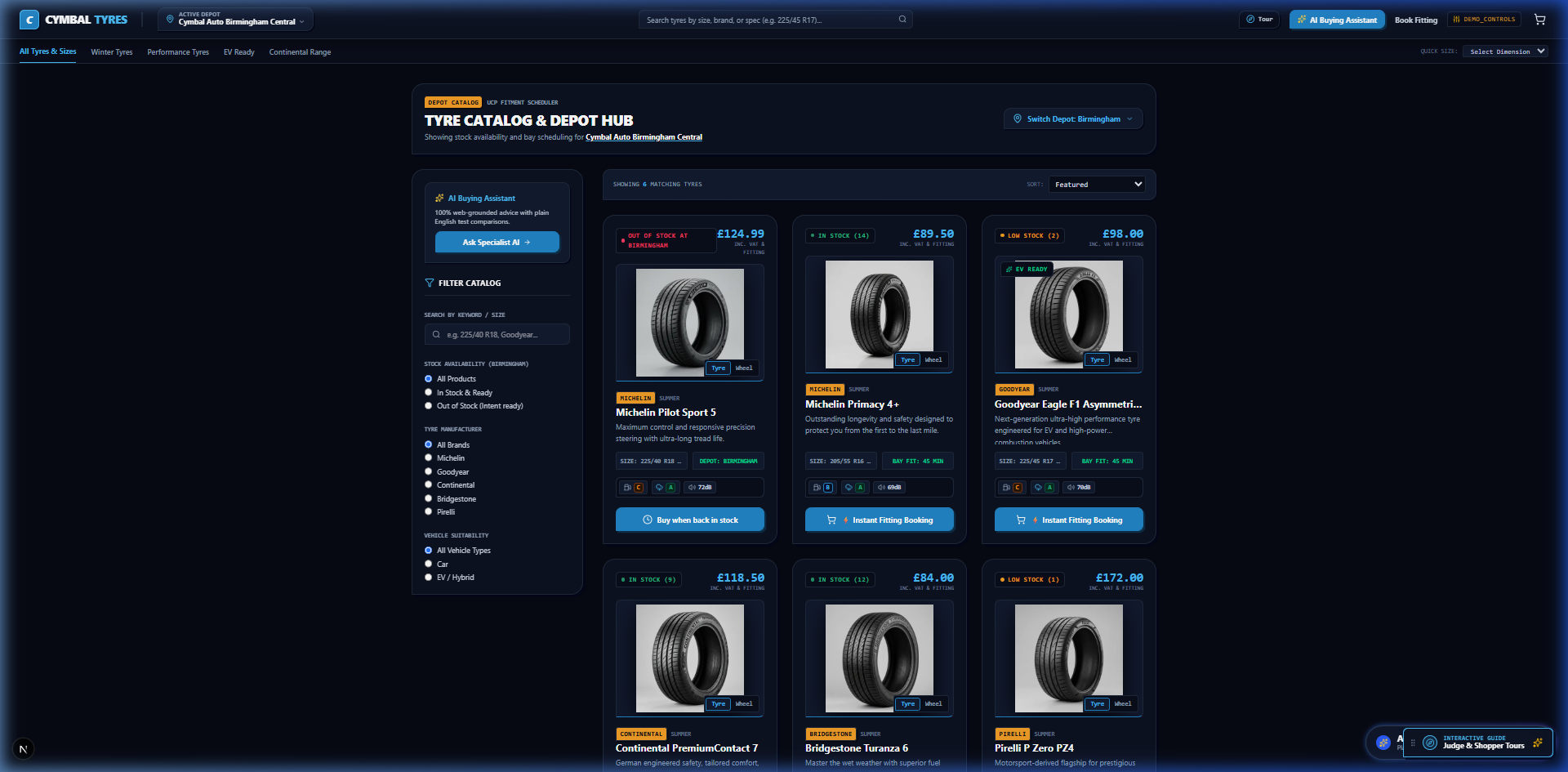Click the Cymbal Tyres logo
This screenshot has width=1568, height=772.
coord(73,20)
